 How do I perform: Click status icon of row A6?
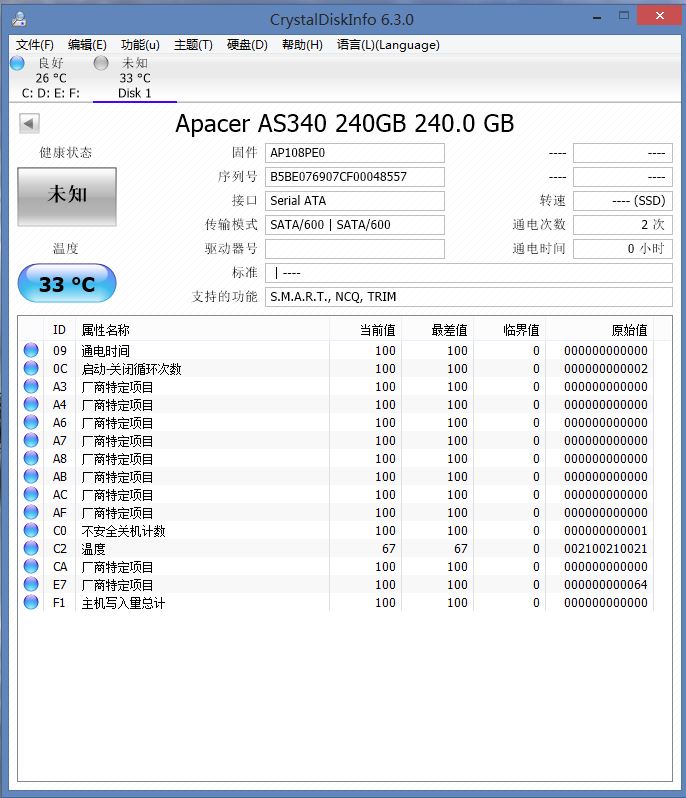[31, 422]
